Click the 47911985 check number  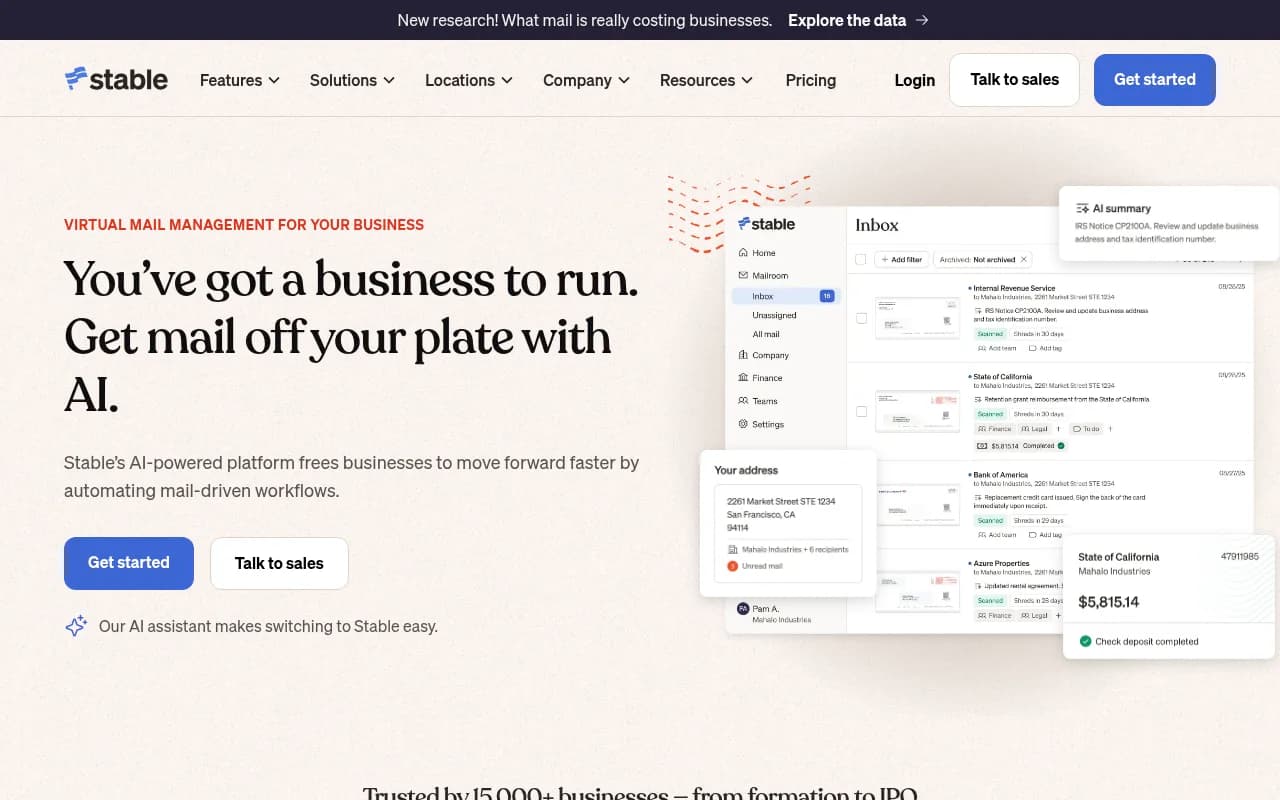pos(1239,556)
